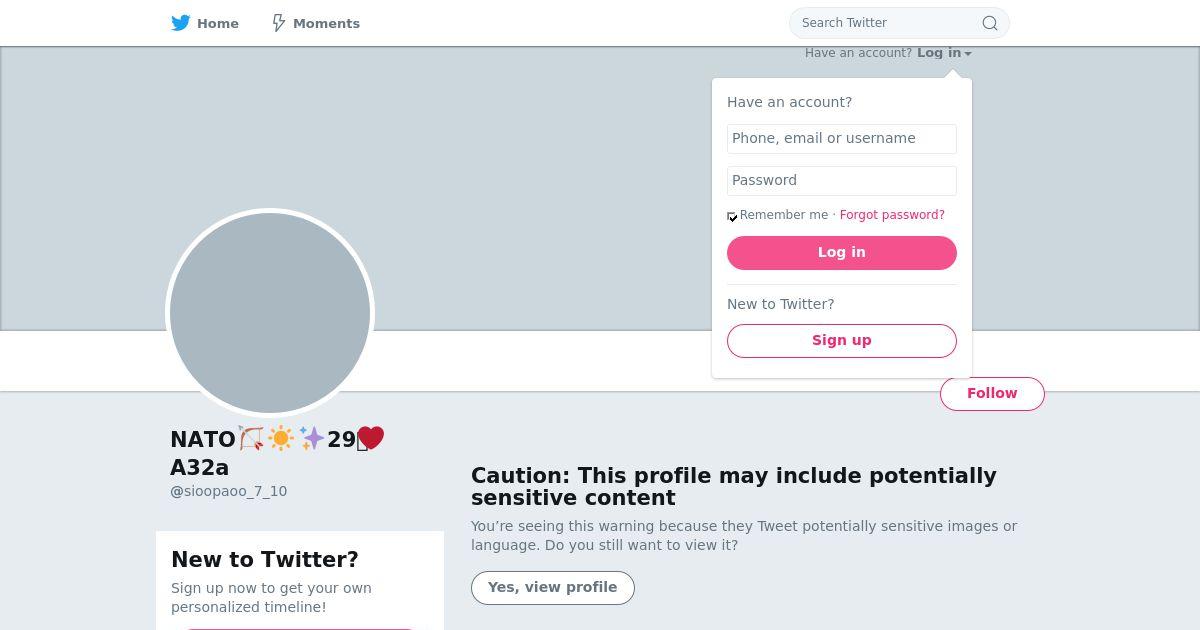Click the pink Log in button
This screenshot has width=1200, height=630.
tap(842, 253)
